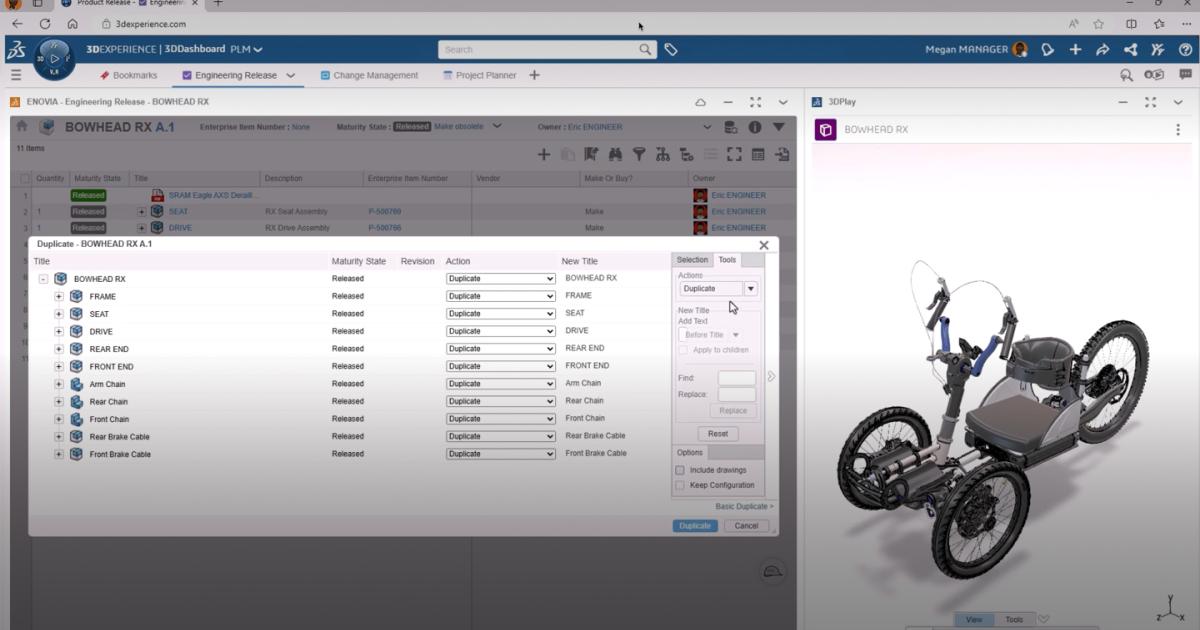This screenshot has width=1200, height=630.
Task: Expand the SEAT node in the Duplicate tree
Action: click(x=58, y=313)
